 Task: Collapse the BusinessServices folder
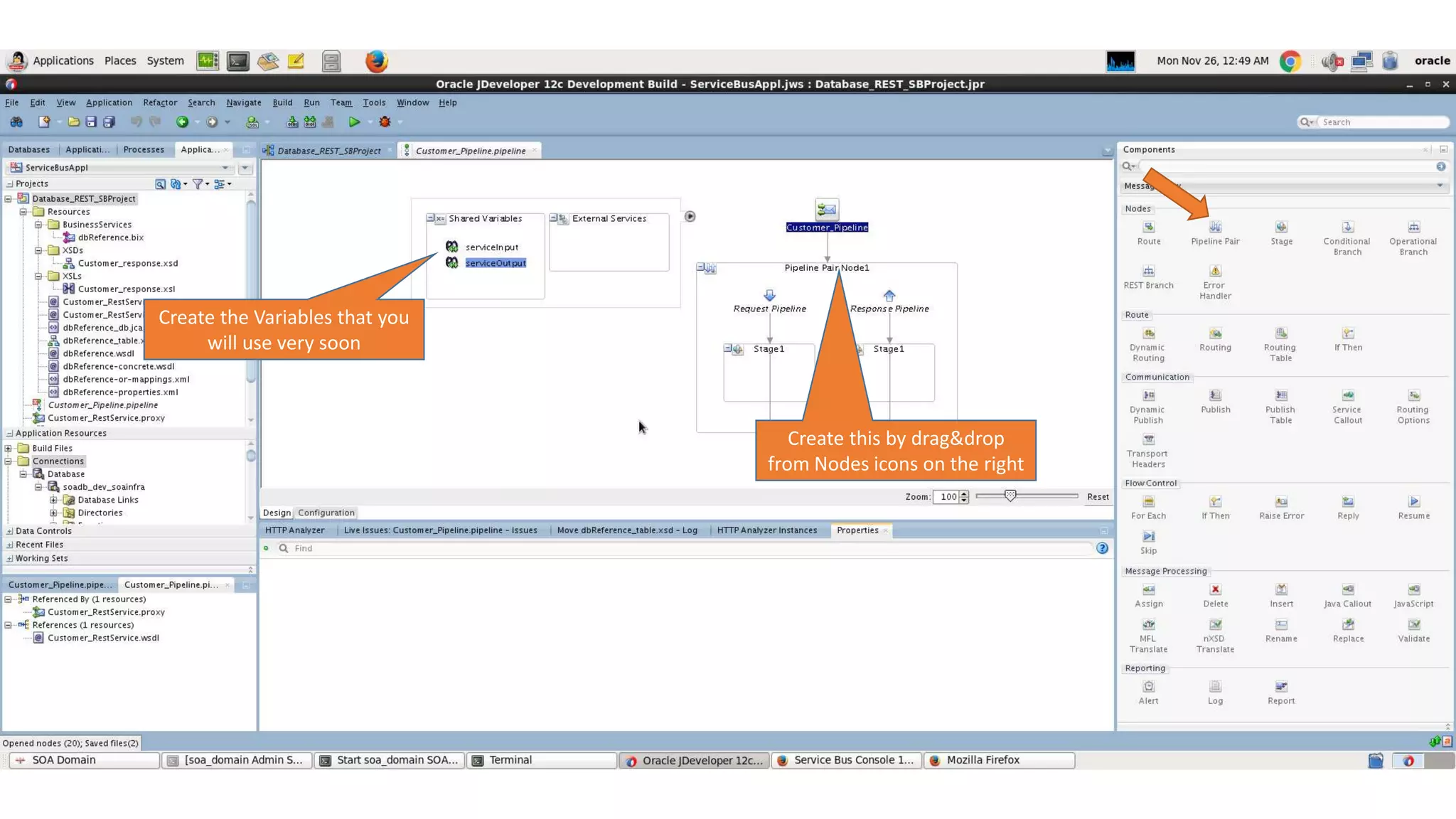click(x=38, y=225)
